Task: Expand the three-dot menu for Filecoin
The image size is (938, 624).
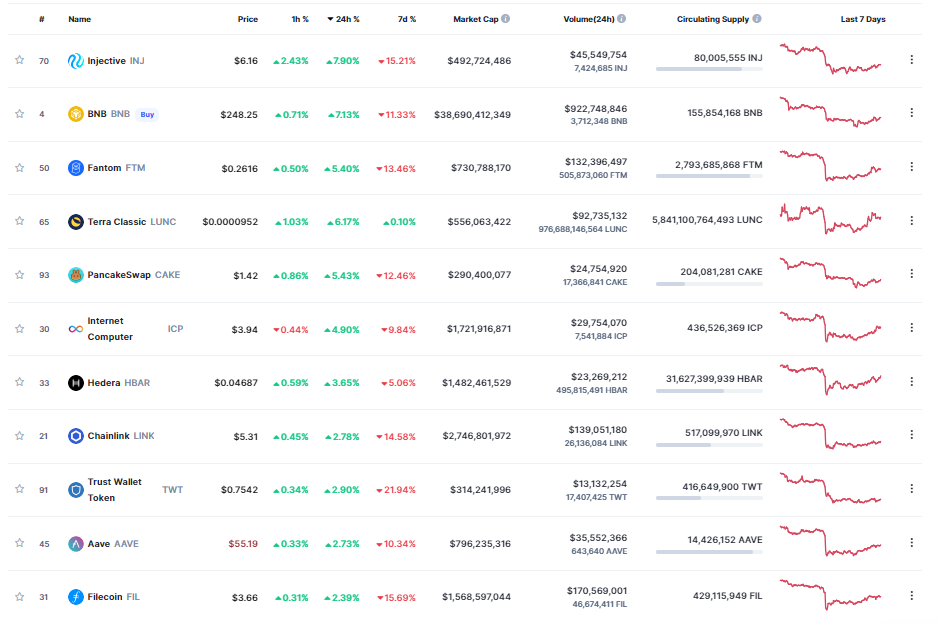Action: [911, 597]
